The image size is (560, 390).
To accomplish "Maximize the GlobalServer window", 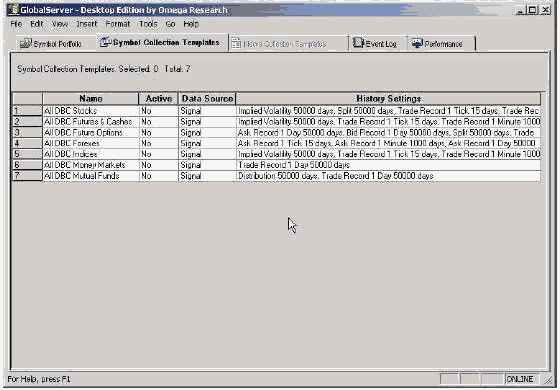I will tap(532, 10).
